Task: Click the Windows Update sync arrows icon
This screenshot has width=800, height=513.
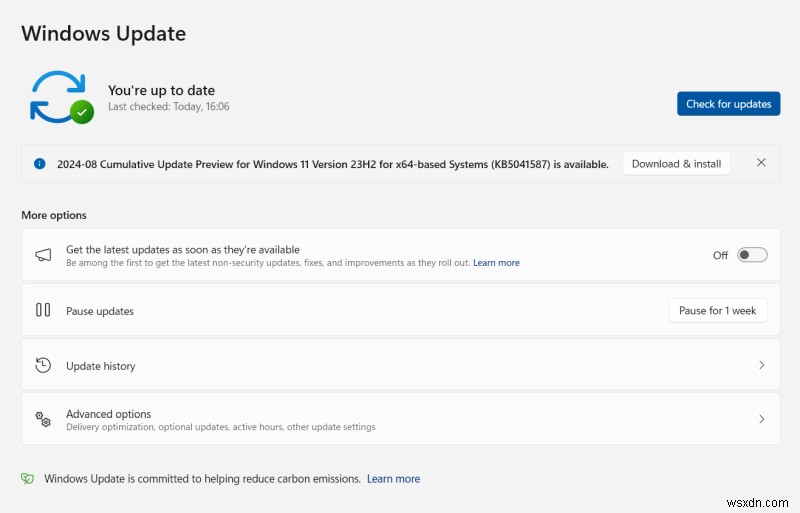Action: pyautogui.click(x=62, y=97)
